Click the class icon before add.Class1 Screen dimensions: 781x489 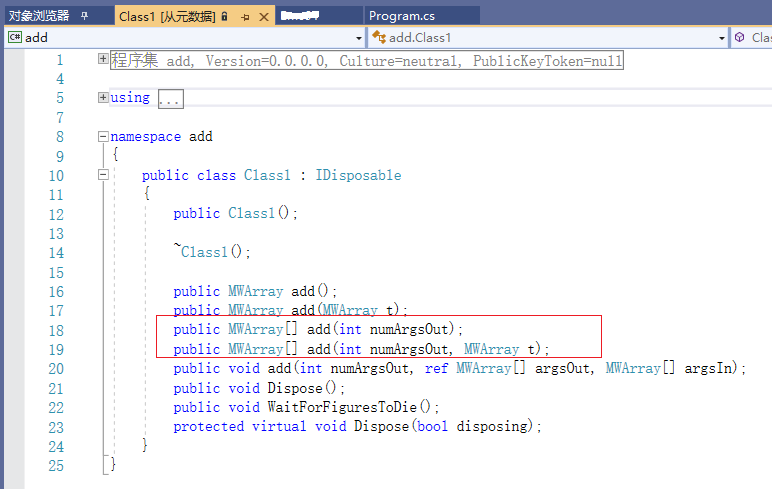click(x=379, y=37)
